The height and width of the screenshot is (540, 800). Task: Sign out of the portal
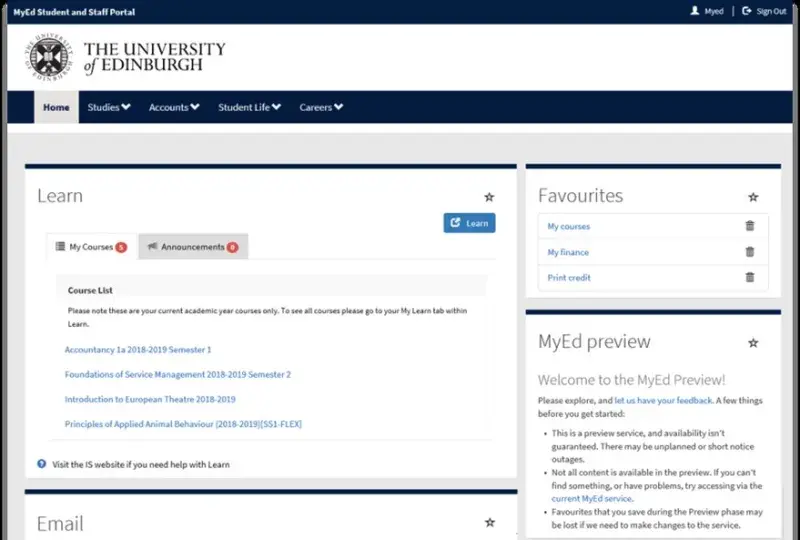coord(764,11)
